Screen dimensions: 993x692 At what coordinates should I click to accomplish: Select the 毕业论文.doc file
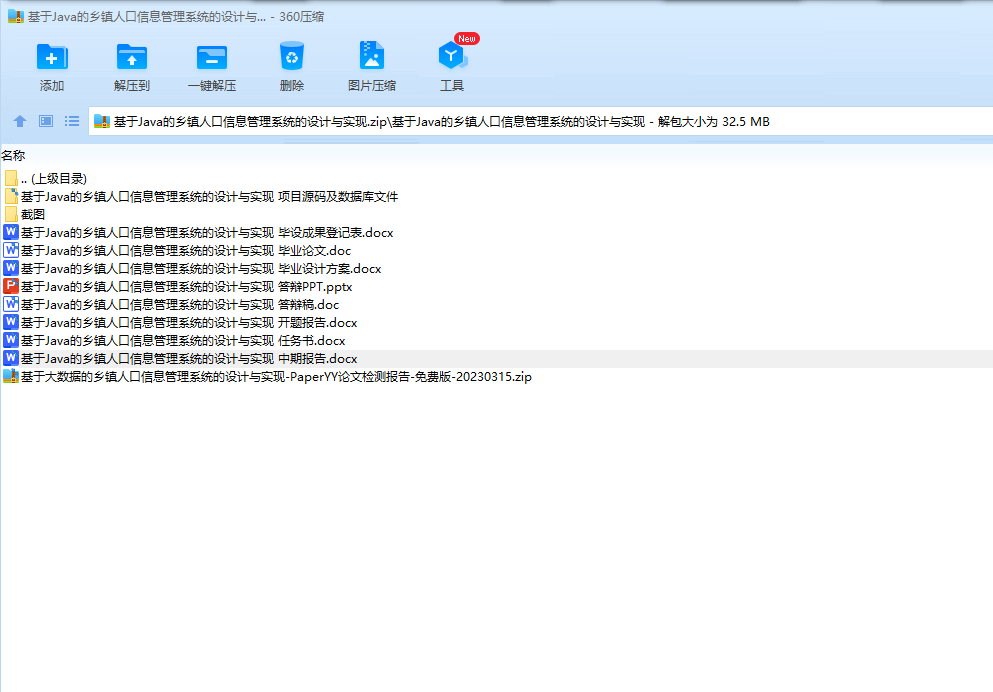coord(496,251)
